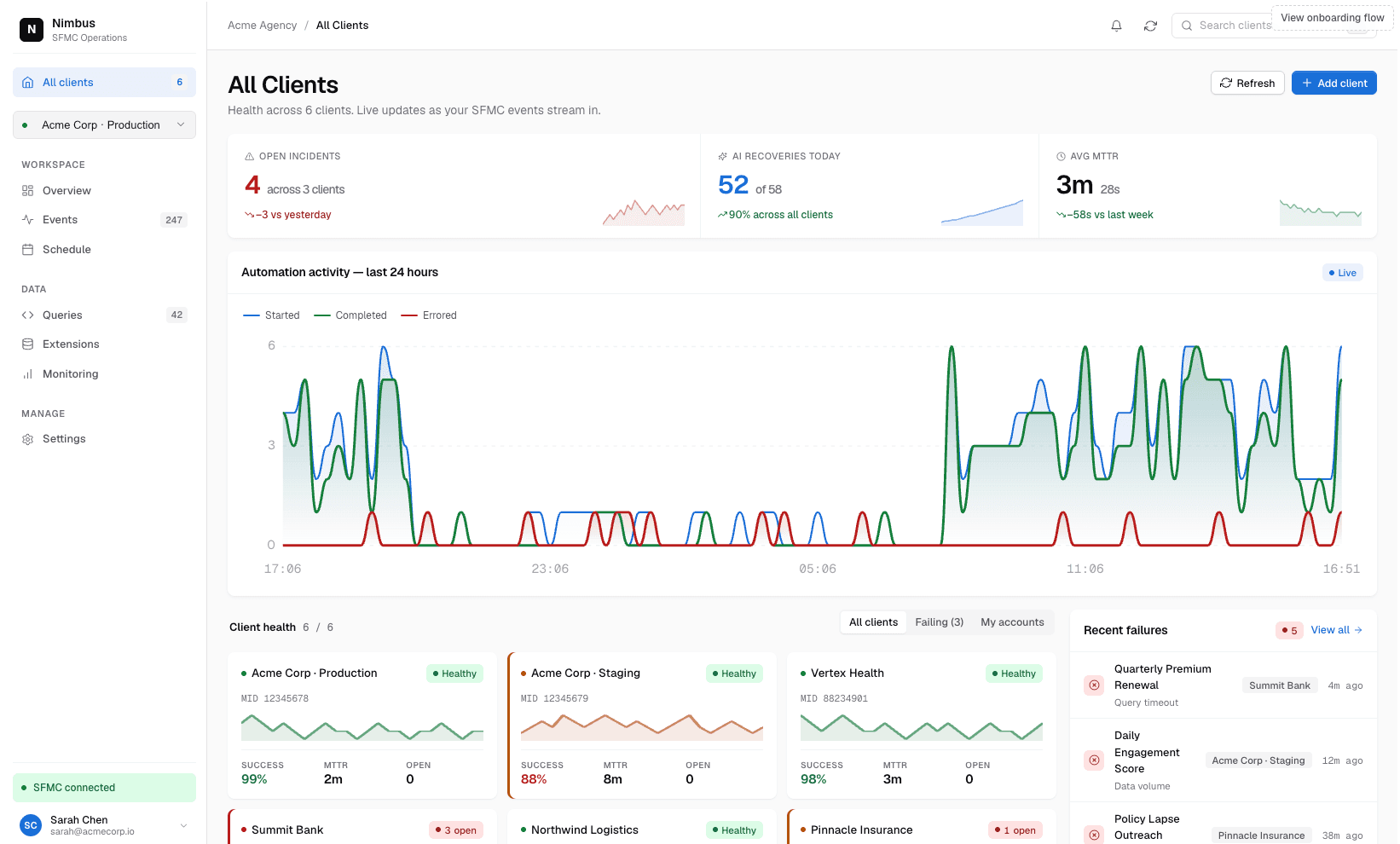This screenshot has width=1400, height=844.
Task: Click the Open Incidents sparkline chart
Action: pos(644,212)
